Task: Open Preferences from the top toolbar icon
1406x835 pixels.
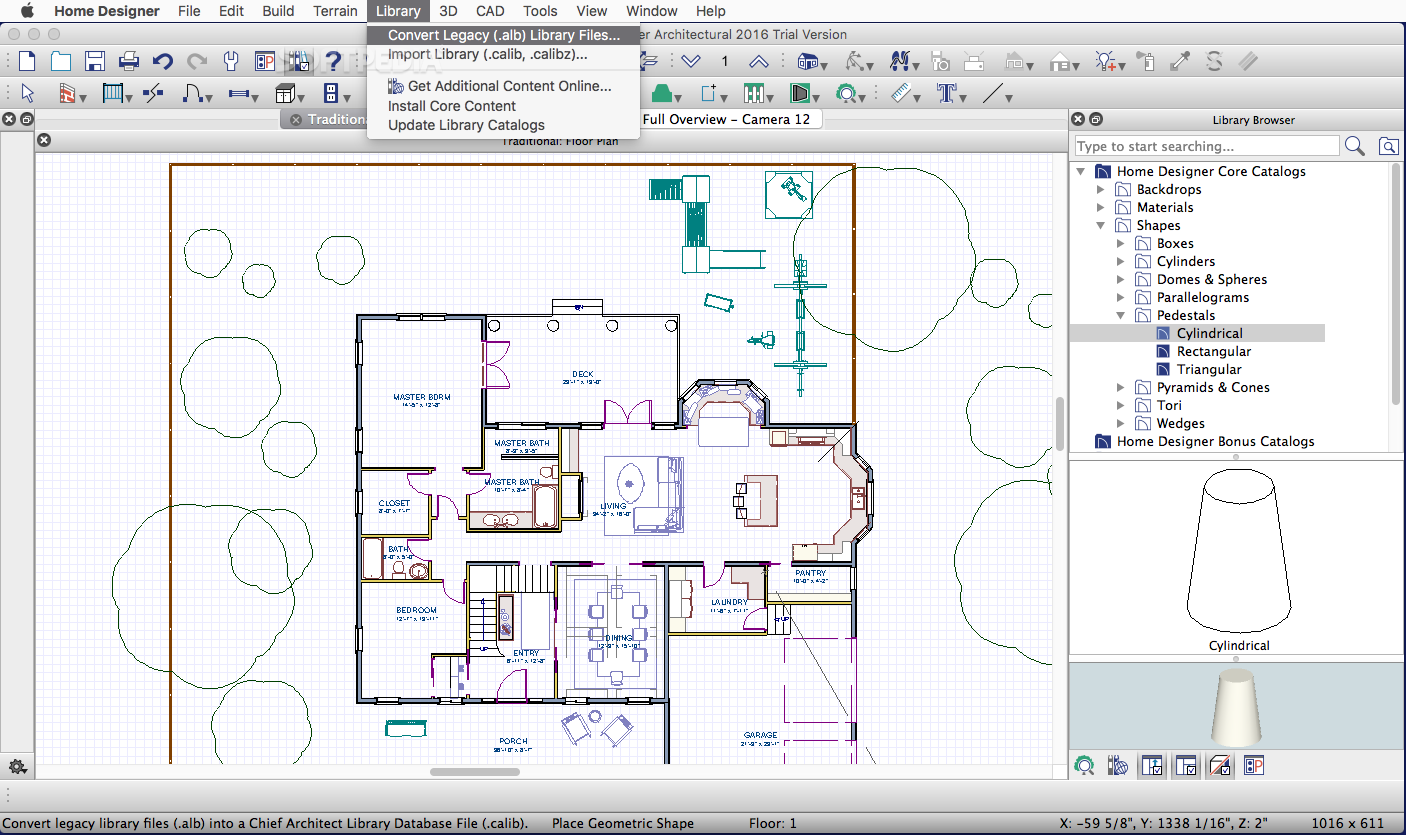Action: coord(265,61)
